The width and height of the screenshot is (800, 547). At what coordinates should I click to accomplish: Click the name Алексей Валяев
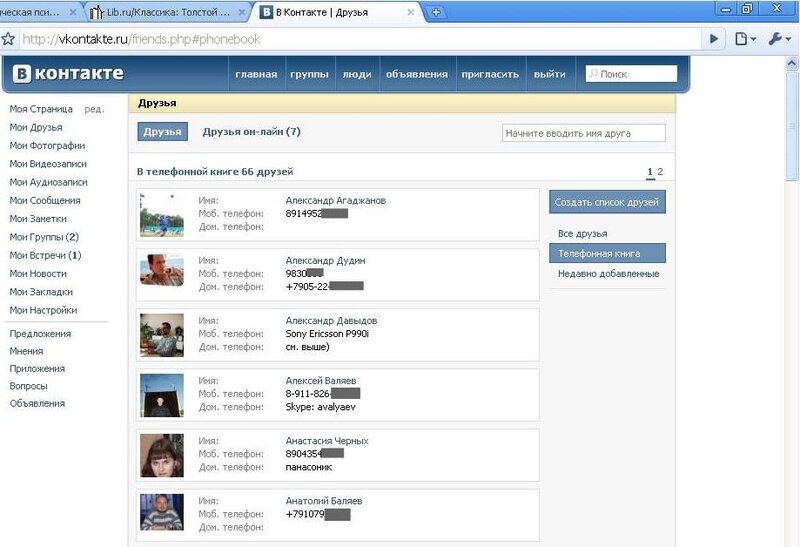point(321,381)
